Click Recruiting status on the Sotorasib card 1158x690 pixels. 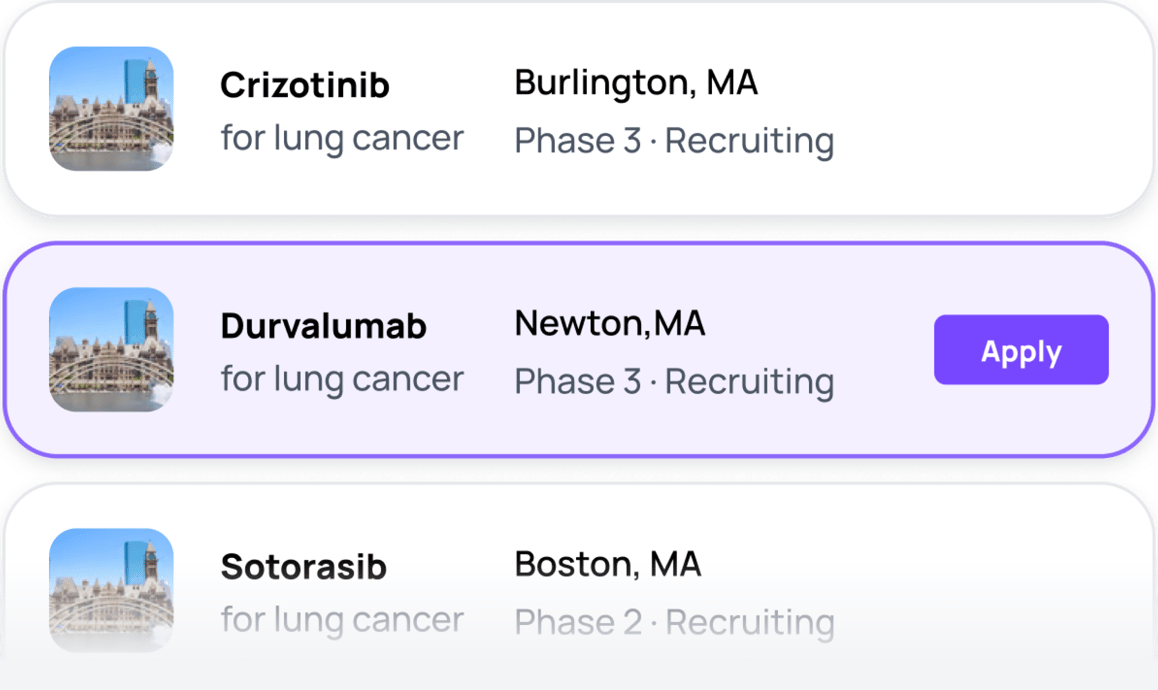pos(749,622)
